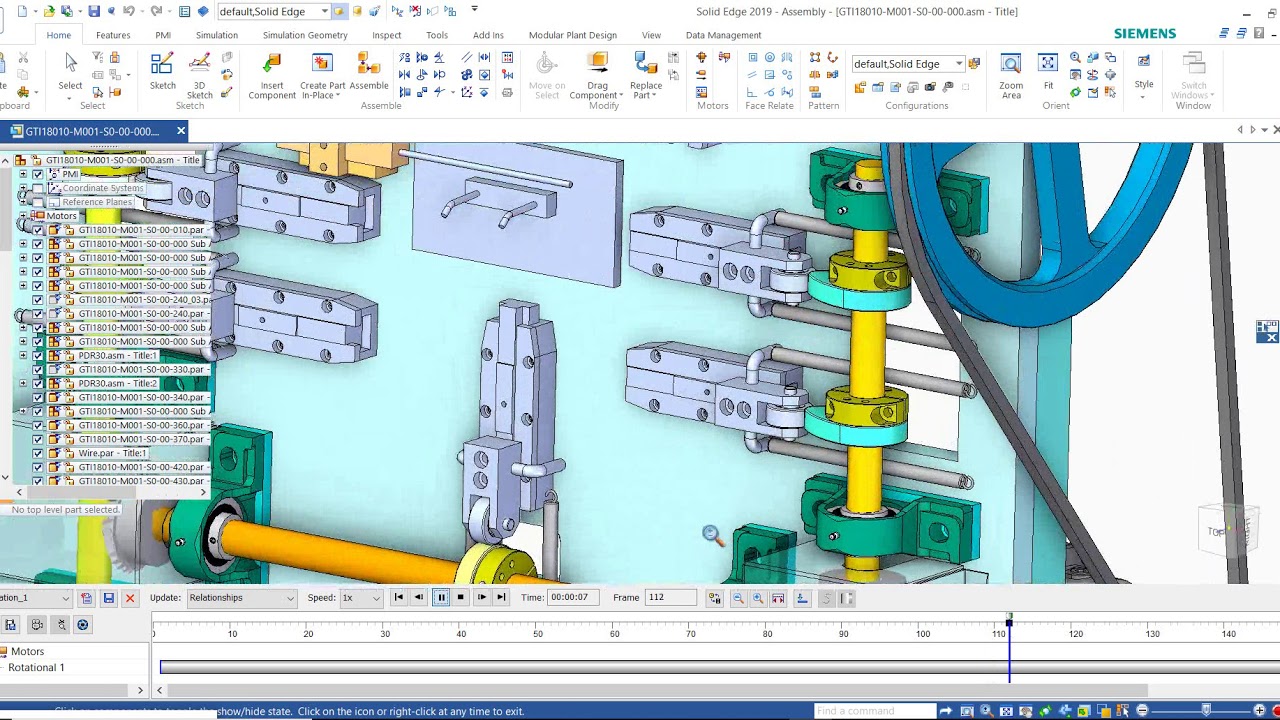Toggle checkbox for GTI18010-M001-S0-00-240_03.par
This screenshot has height=720, width=1280.
38,300
